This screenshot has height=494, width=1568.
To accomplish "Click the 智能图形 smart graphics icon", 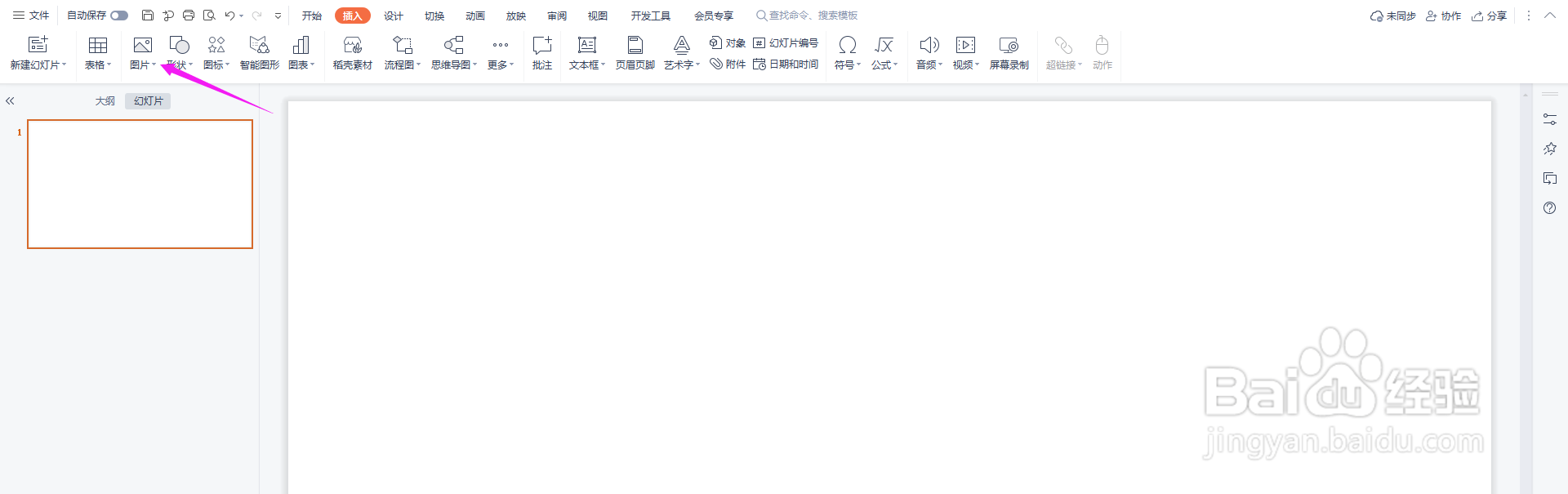I will pyautogui.click(x=259, y=45).
